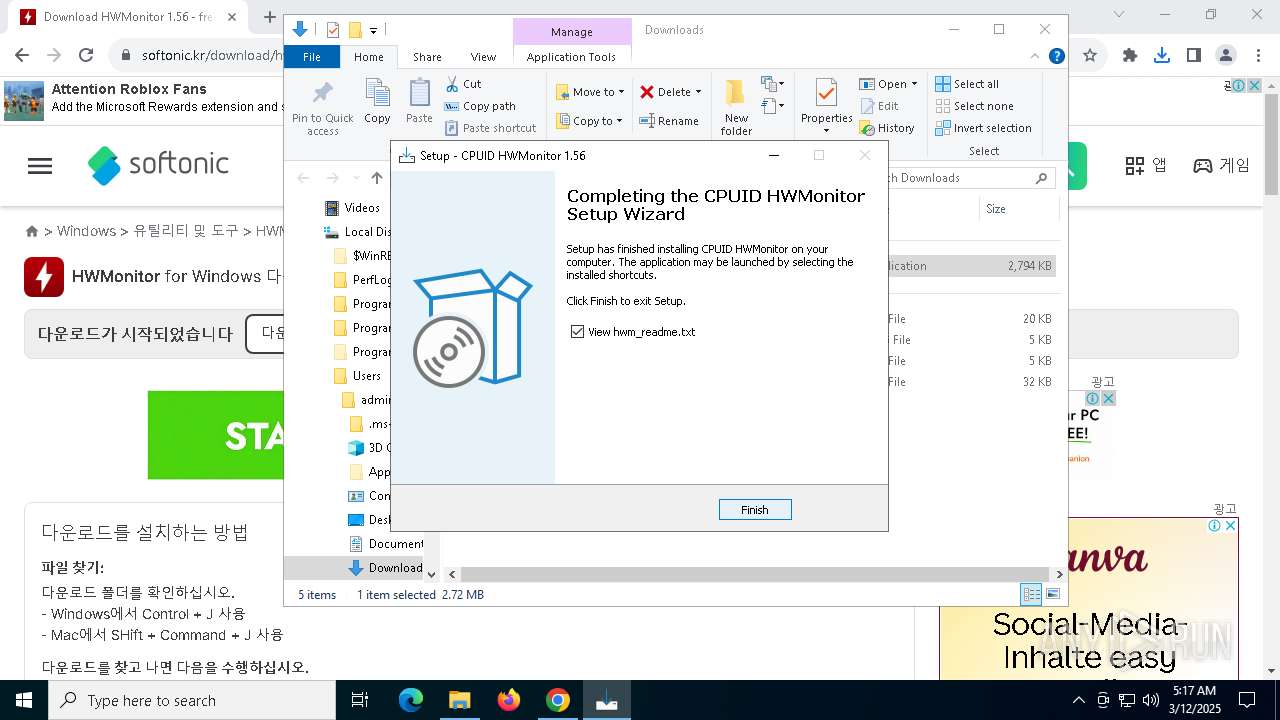1280x720 pixels.
Task: Click the 게임 link on Softonic
Action: coord(1222,166)
